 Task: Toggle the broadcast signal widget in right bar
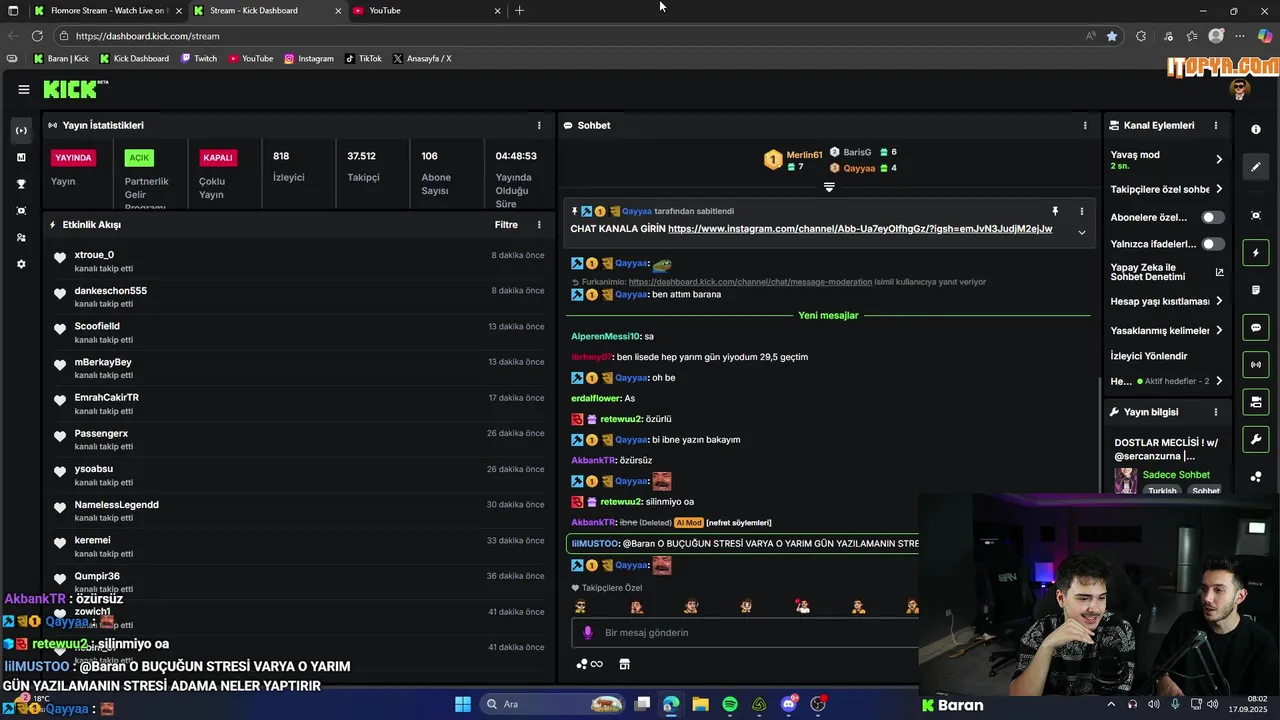[1256, 365]
